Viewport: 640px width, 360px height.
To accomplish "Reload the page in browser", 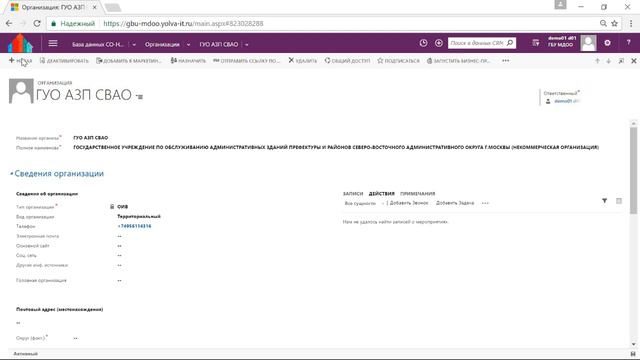I will [37, 24].
